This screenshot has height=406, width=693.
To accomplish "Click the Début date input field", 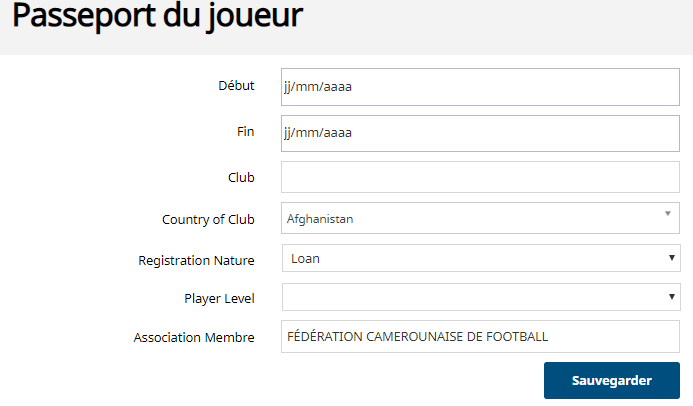I will tap(480, 87).
